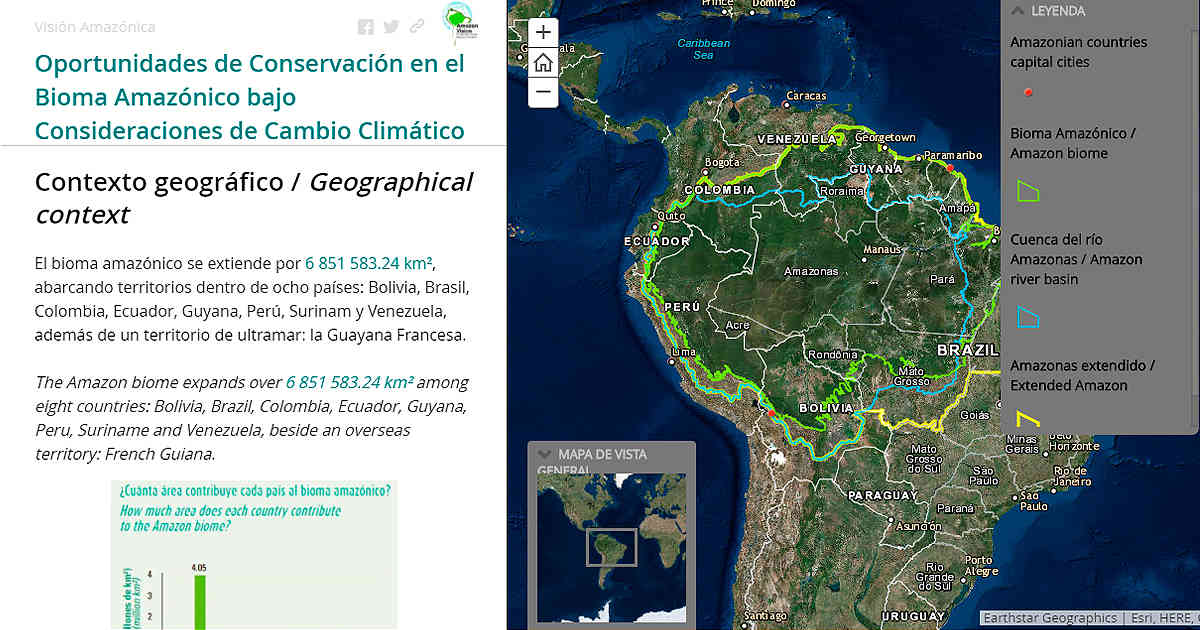1200x630 pixels.
Task: Click the PARAGUAY country label
Action: (881, 495)
